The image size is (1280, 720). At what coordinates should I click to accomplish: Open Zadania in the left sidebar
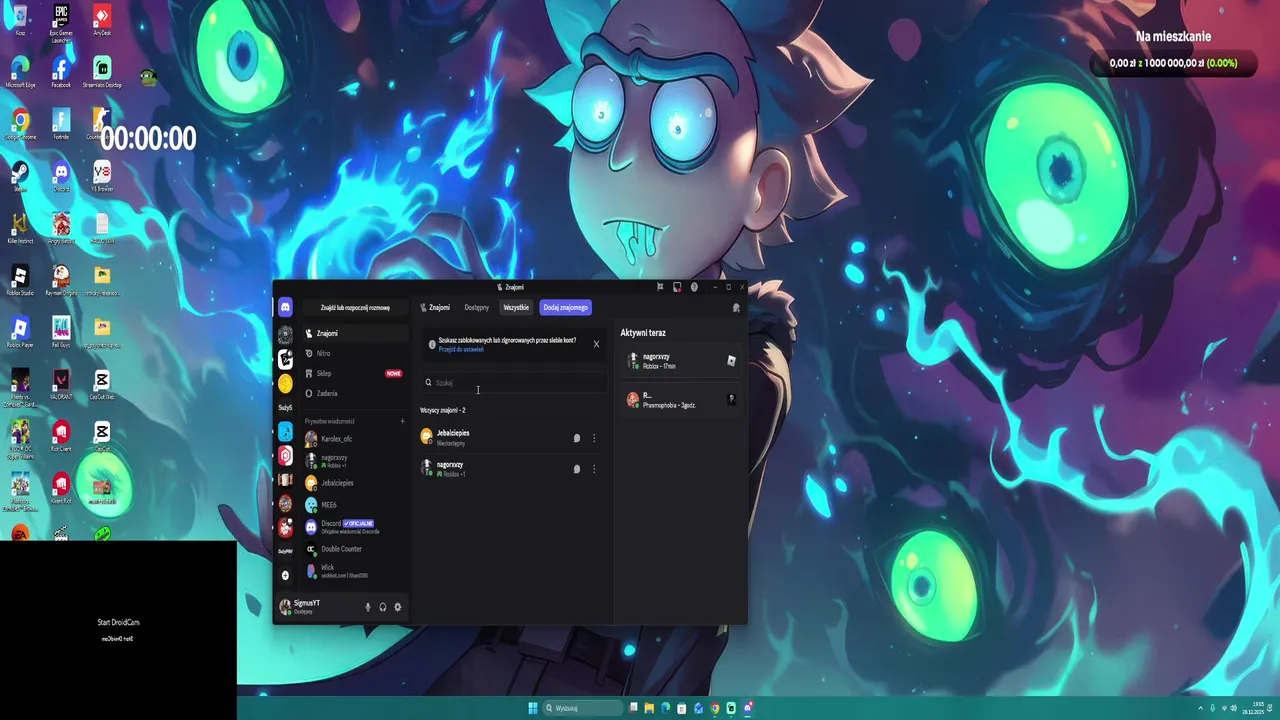(355, 393)
